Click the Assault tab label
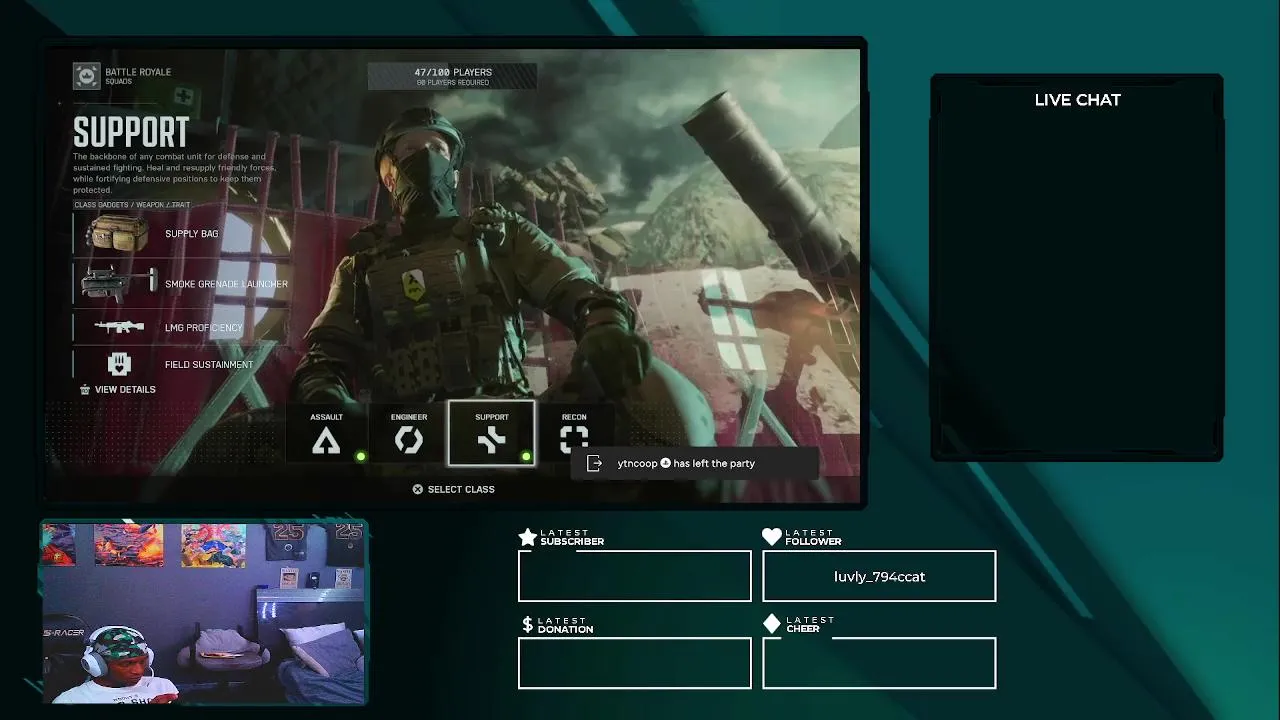Image resolution: width=1280 pixels, height=720 pixels. 326,417
